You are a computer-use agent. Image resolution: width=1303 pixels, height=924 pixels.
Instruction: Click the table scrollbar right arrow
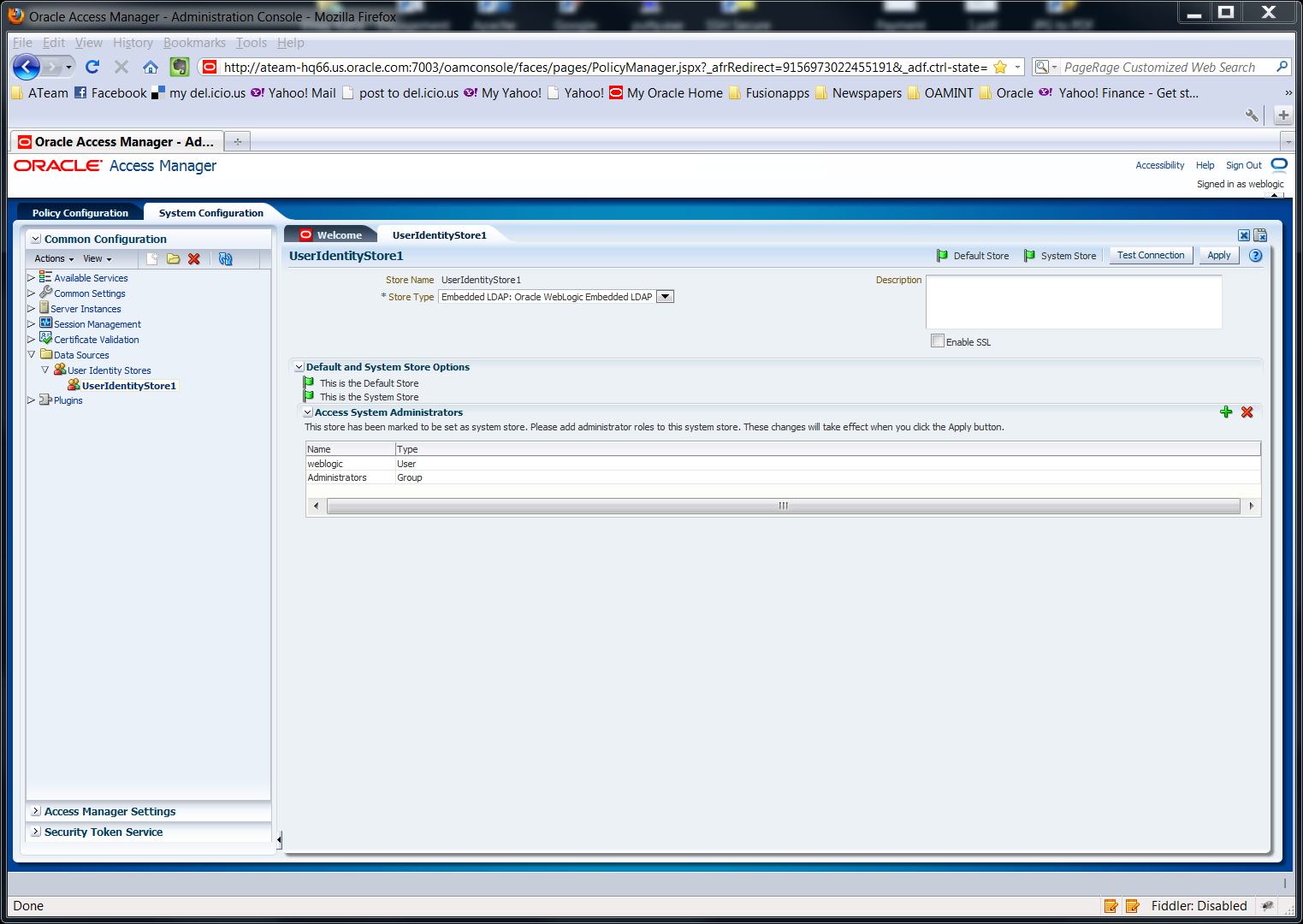tap(1251, 506)
